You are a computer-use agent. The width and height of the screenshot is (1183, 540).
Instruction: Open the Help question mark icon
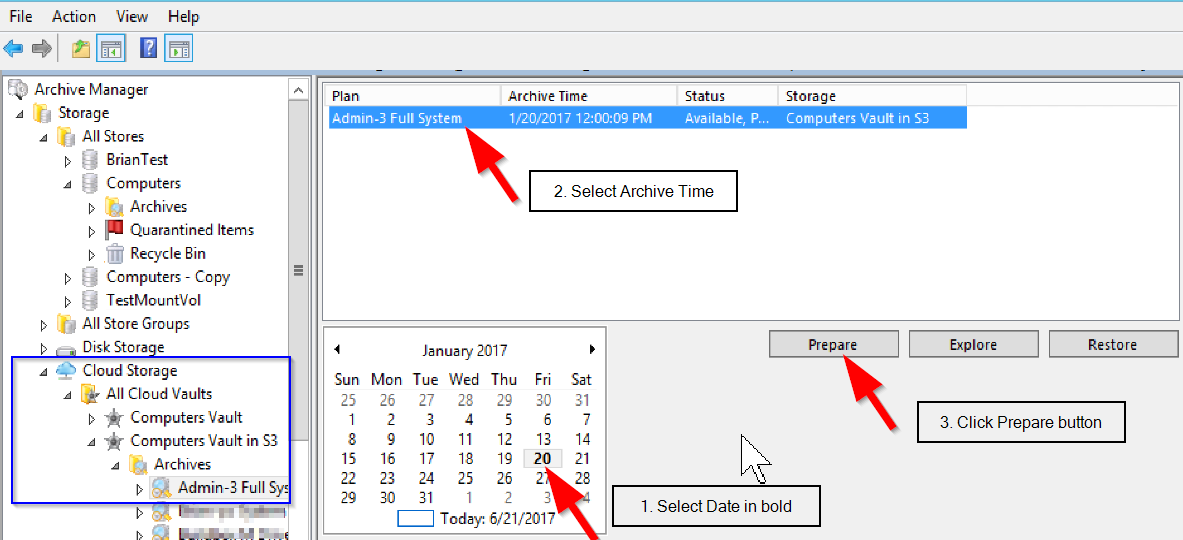(x=149, y=50)
